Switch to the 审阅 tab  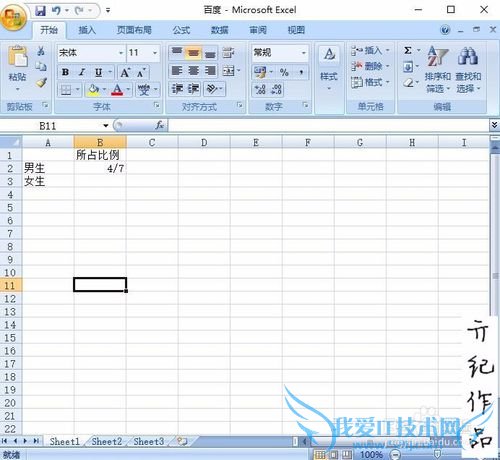258,30
